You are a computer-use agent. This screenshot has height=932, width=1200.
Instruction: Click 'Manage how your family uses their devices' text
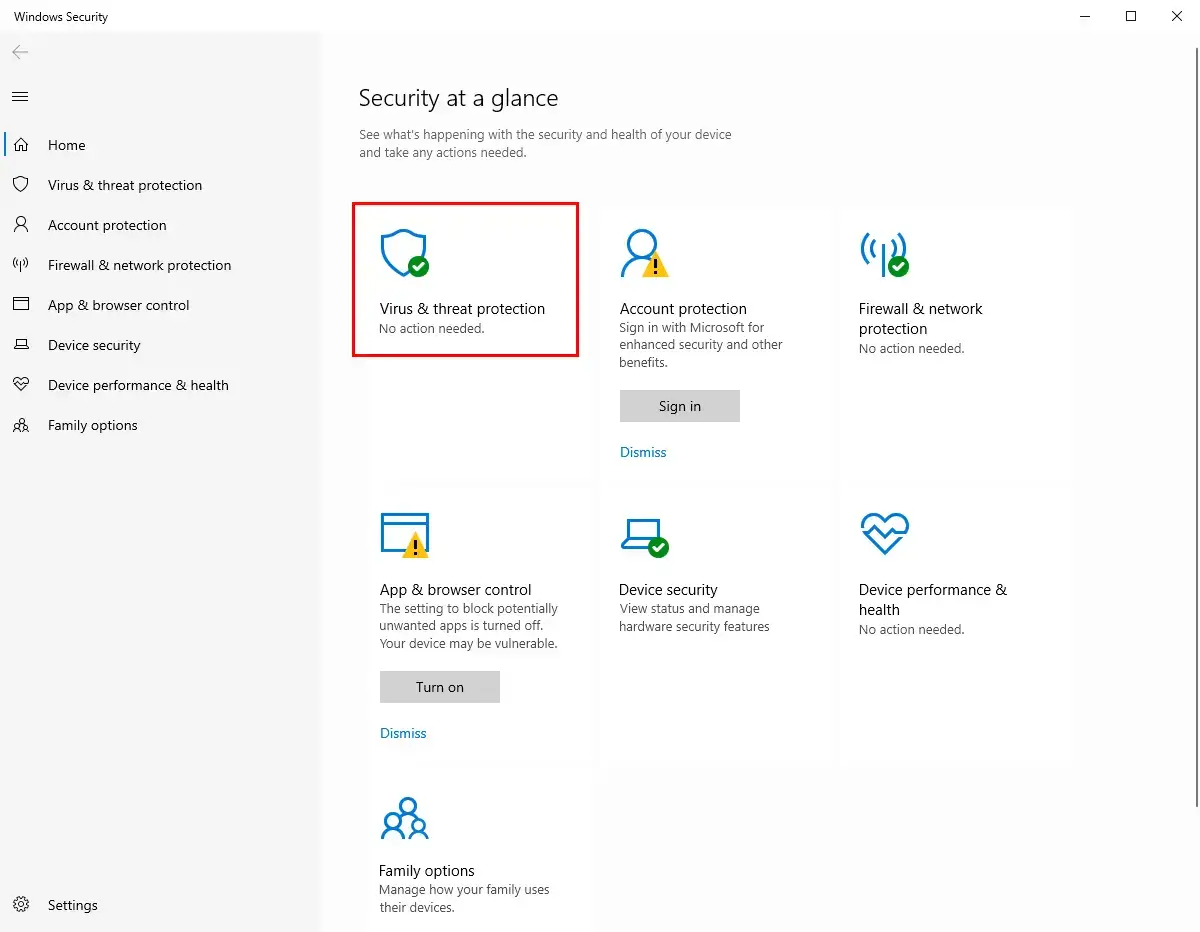tap(464, 899)
